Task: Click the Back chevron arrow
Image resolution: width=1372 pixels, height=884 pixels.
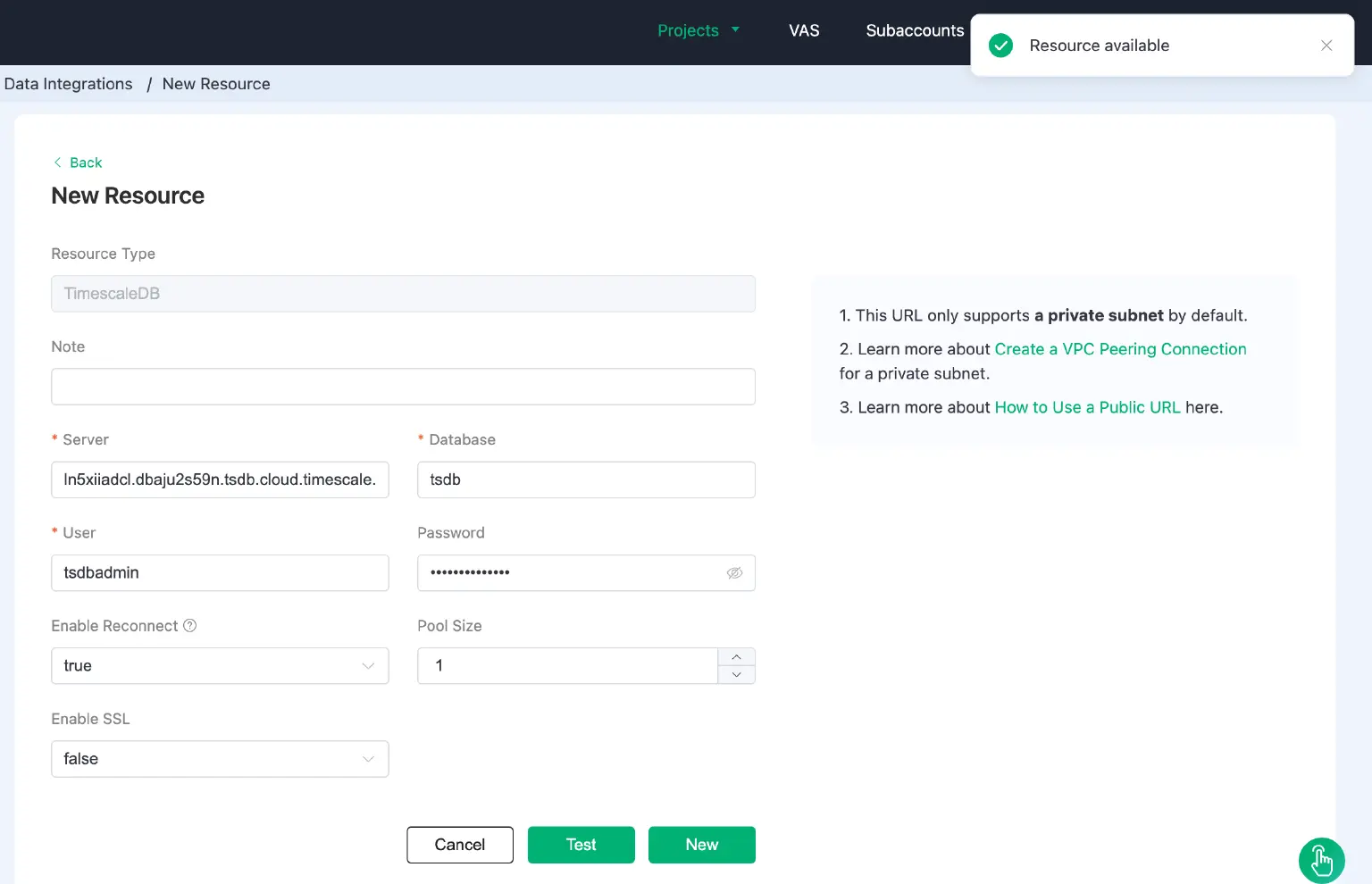Action: [60, 162]
